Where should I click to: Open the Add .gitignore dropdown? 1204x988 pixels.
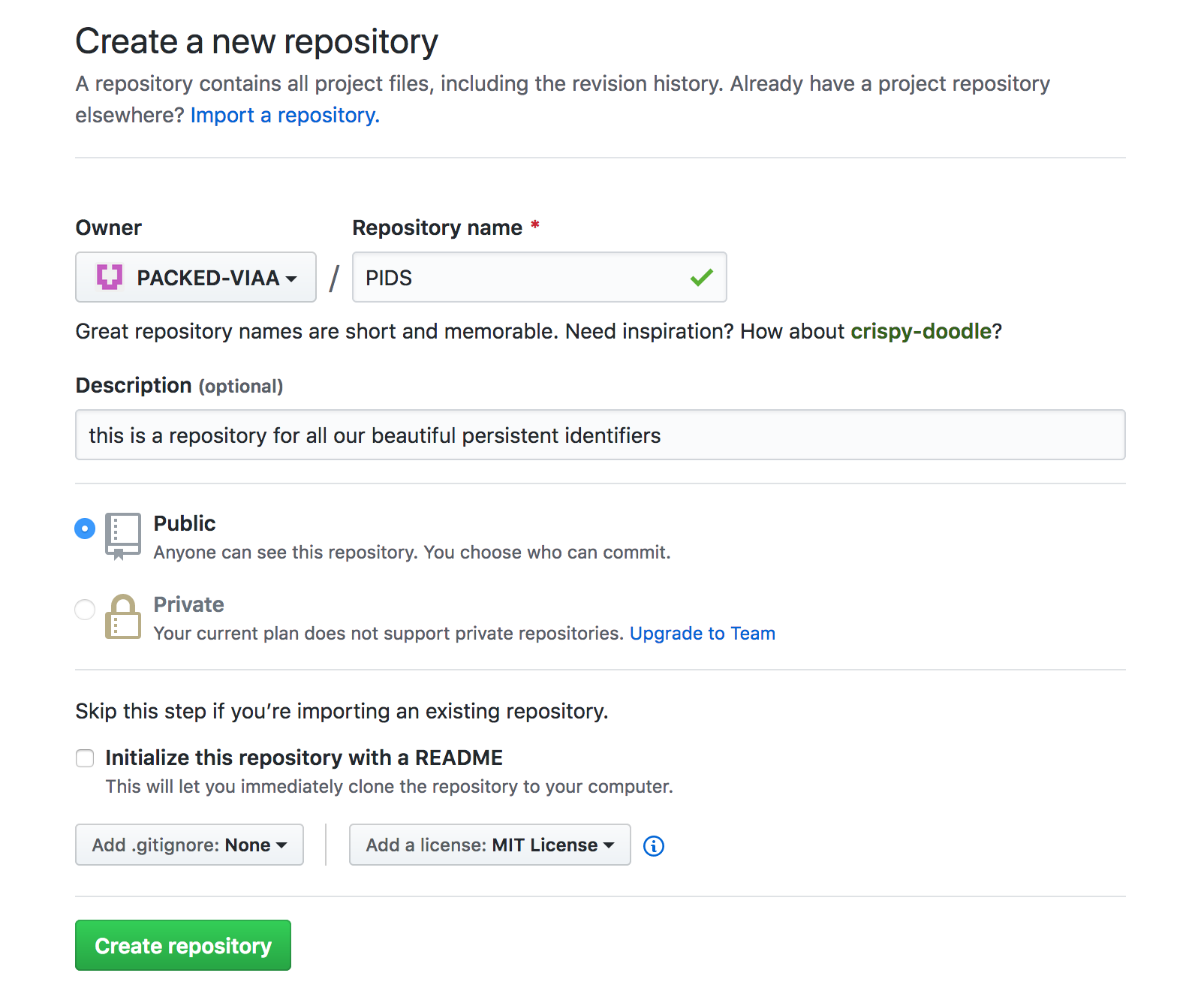coord(189,845)
